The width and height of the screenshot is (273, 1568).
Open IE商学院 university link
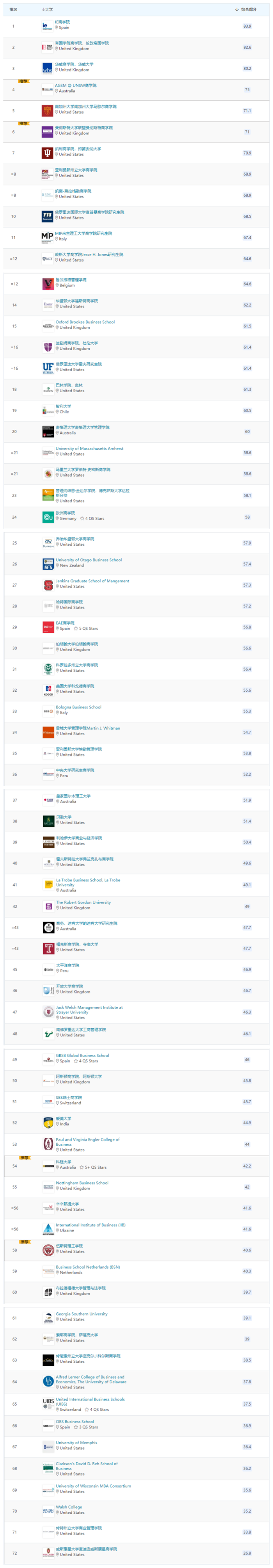coord(63,22)
